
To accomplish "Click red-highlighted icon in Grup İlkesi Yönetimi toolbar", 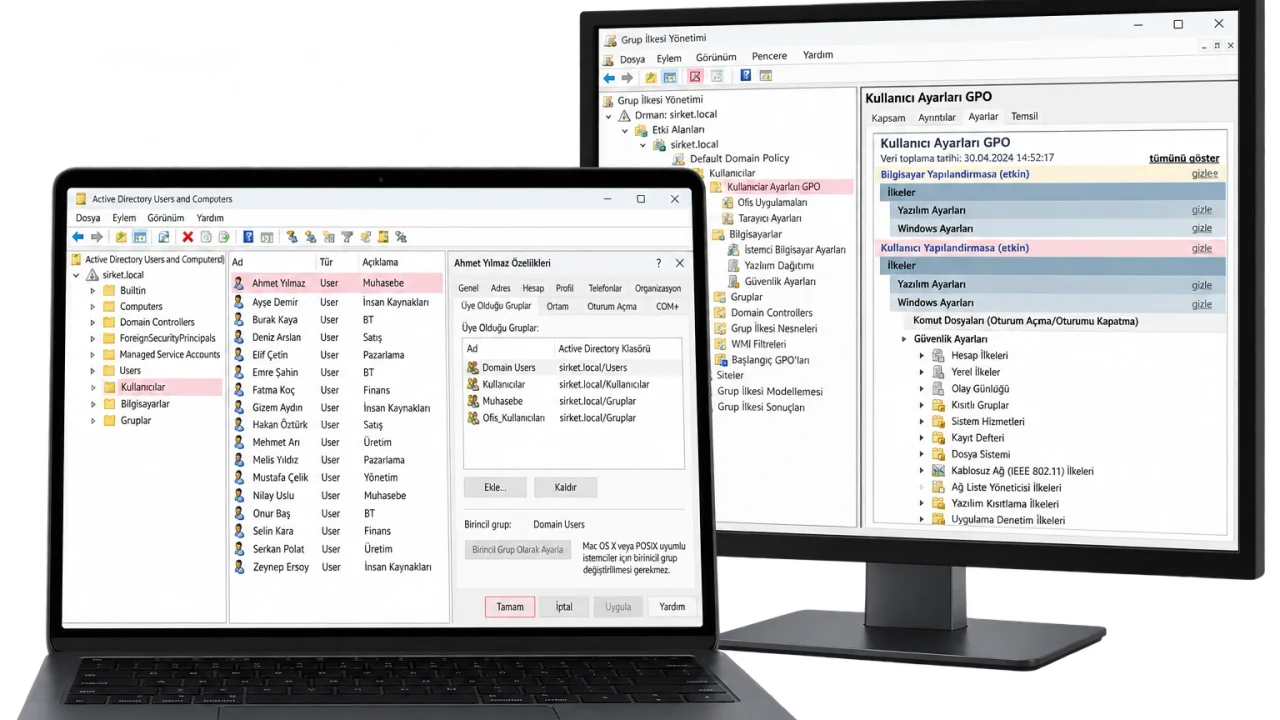I will click(x=696, y=76).
